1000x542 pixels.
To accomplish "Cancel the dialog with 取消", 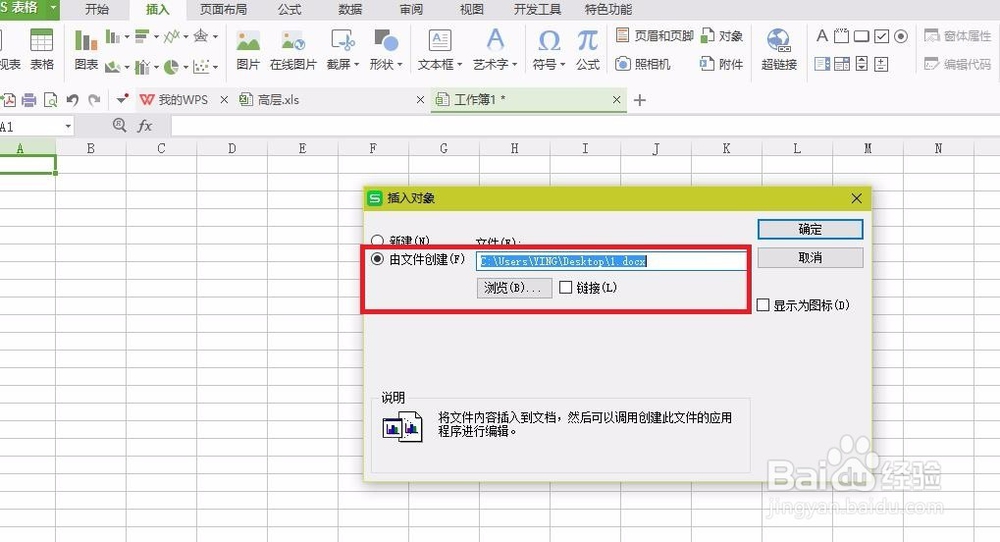I will pos(810,258).
